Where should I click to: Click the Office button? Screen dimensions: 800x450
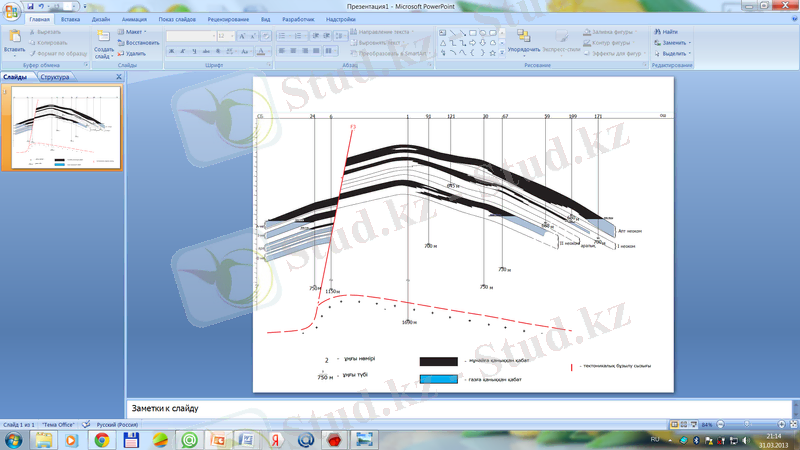(10, 9)
